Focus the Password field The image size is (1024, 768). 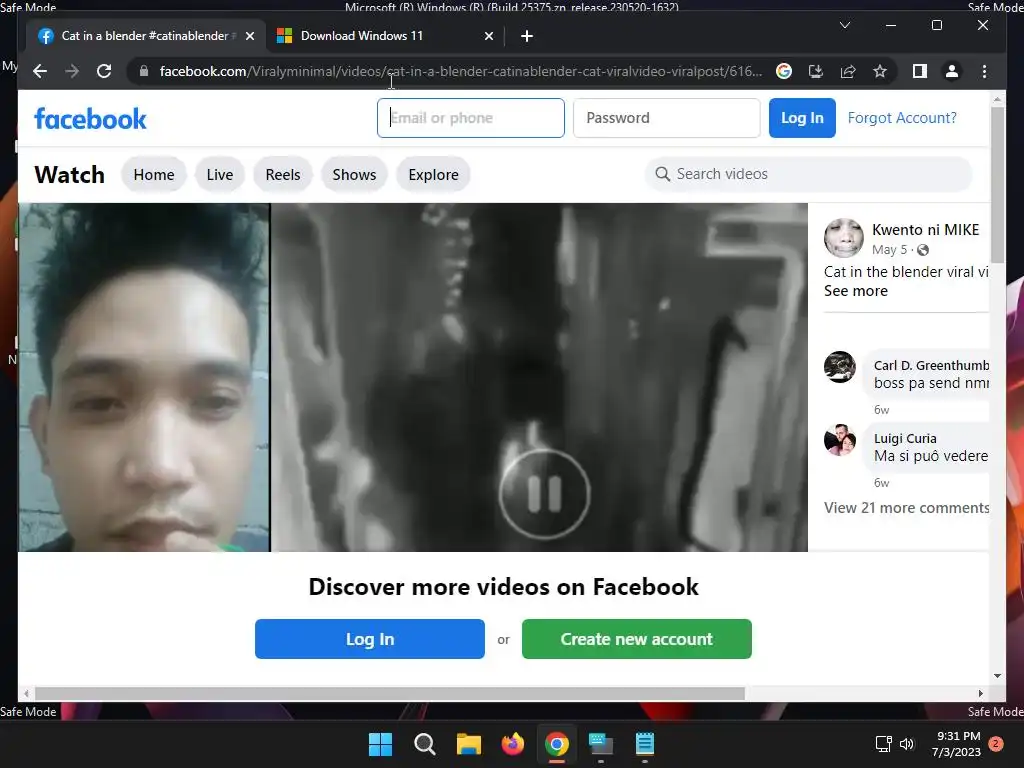[666, 118]
